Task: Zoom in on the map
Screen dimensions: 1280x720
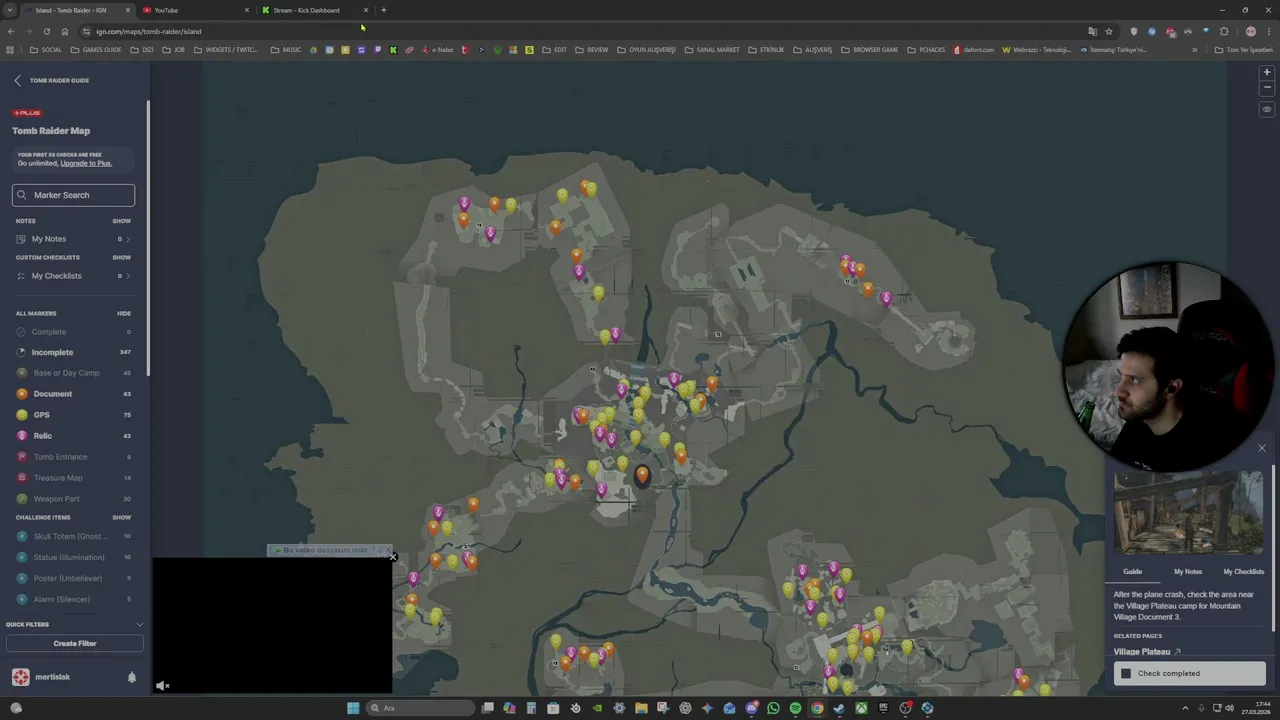Action: coord(1266,73)
